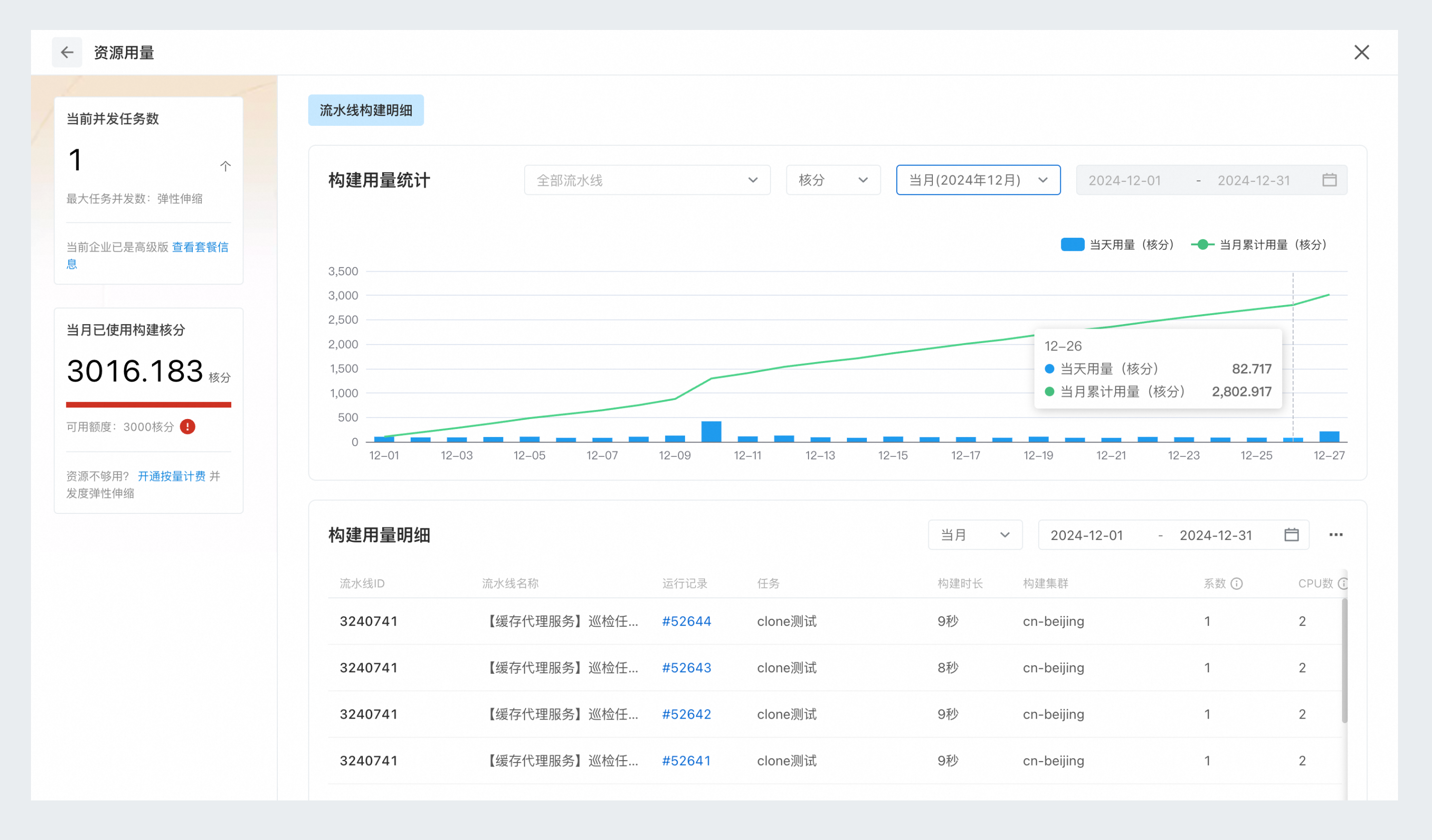
Task: Select the 流水线构建明细 tab
Action: coord(366,110)
